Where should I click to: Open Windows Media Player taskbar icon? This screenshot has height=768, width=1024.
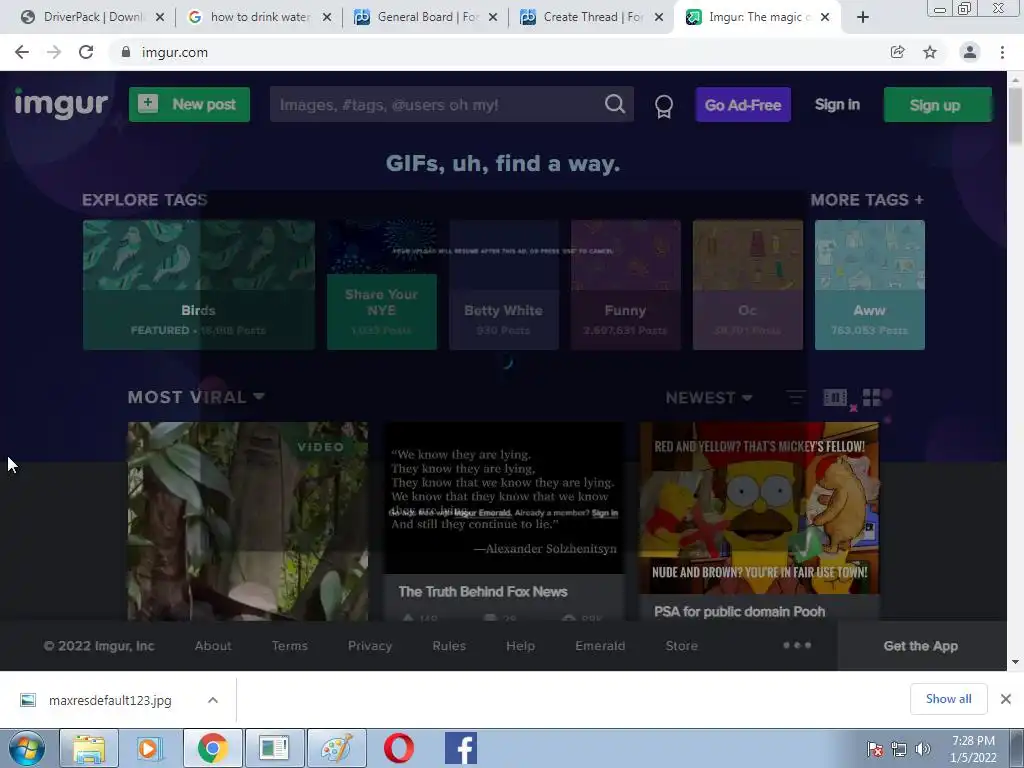point(150,748)
